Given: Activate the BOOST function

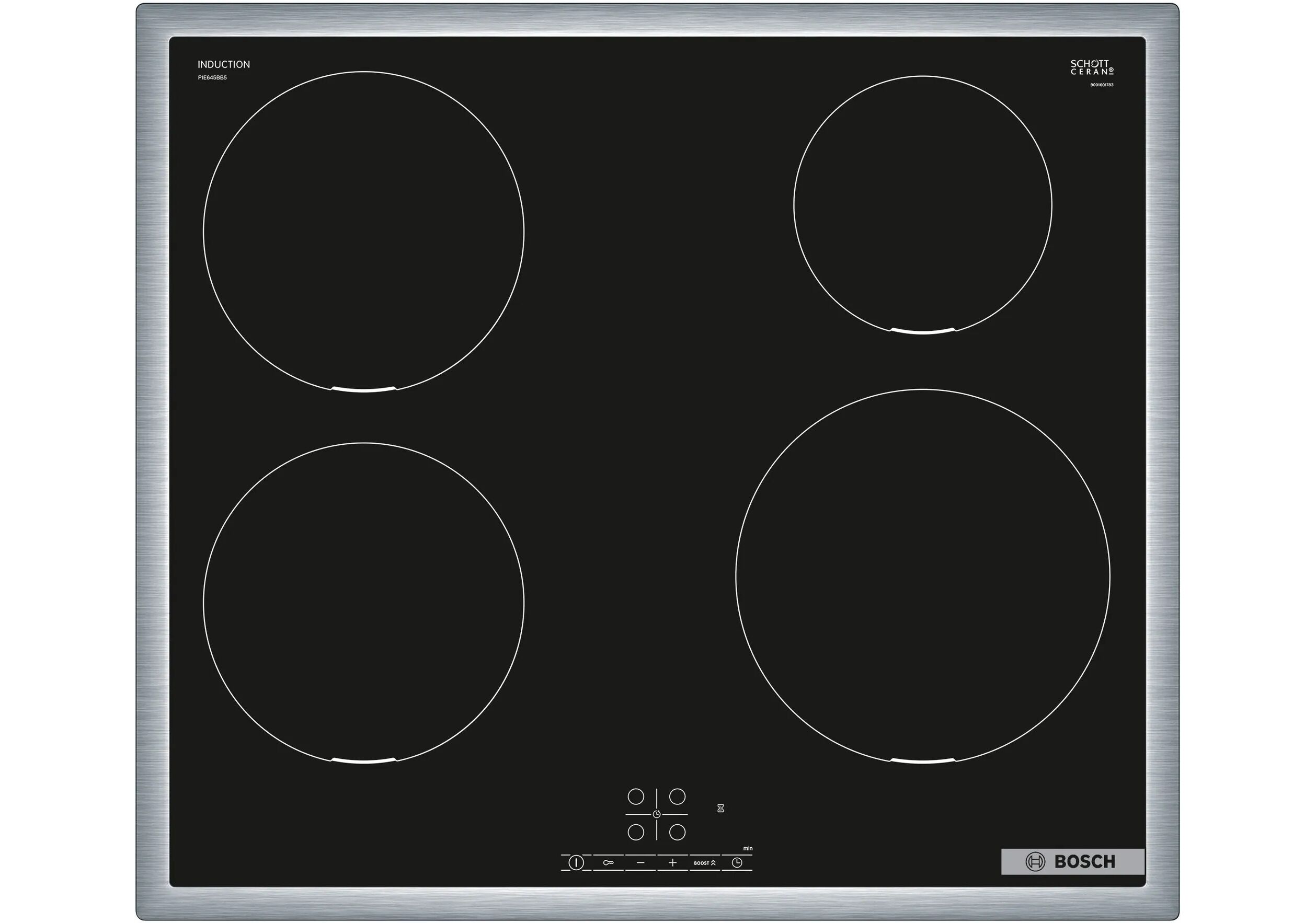Looking at the screenshot, I should 704,863.
